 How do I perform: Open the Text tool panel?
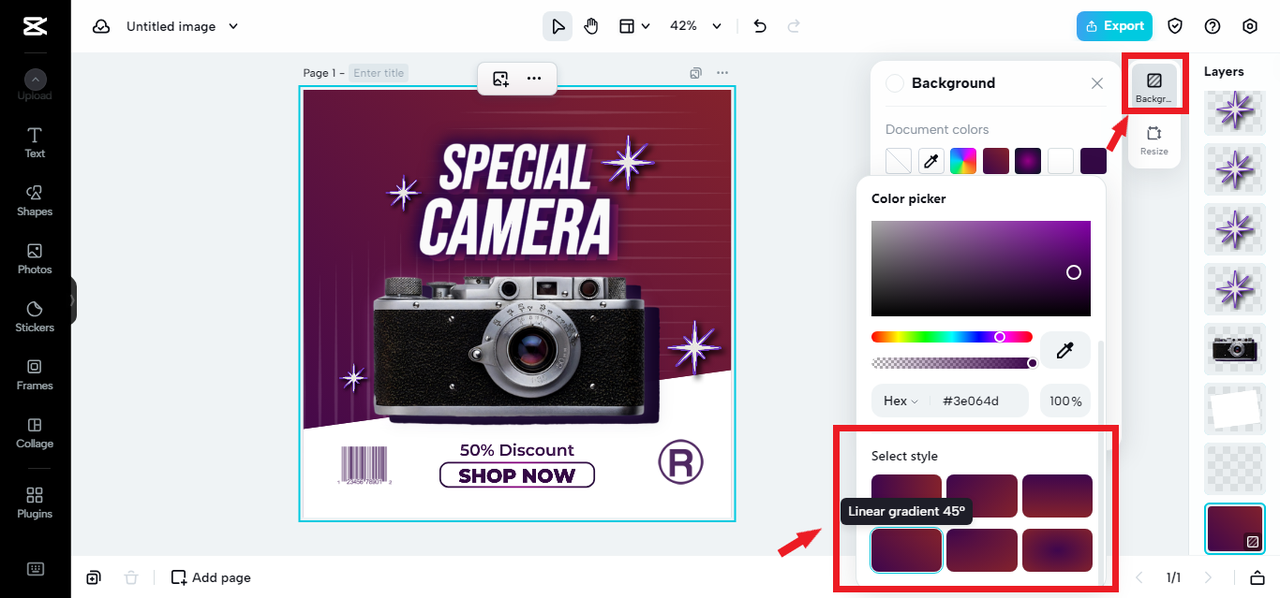[35, 142]
